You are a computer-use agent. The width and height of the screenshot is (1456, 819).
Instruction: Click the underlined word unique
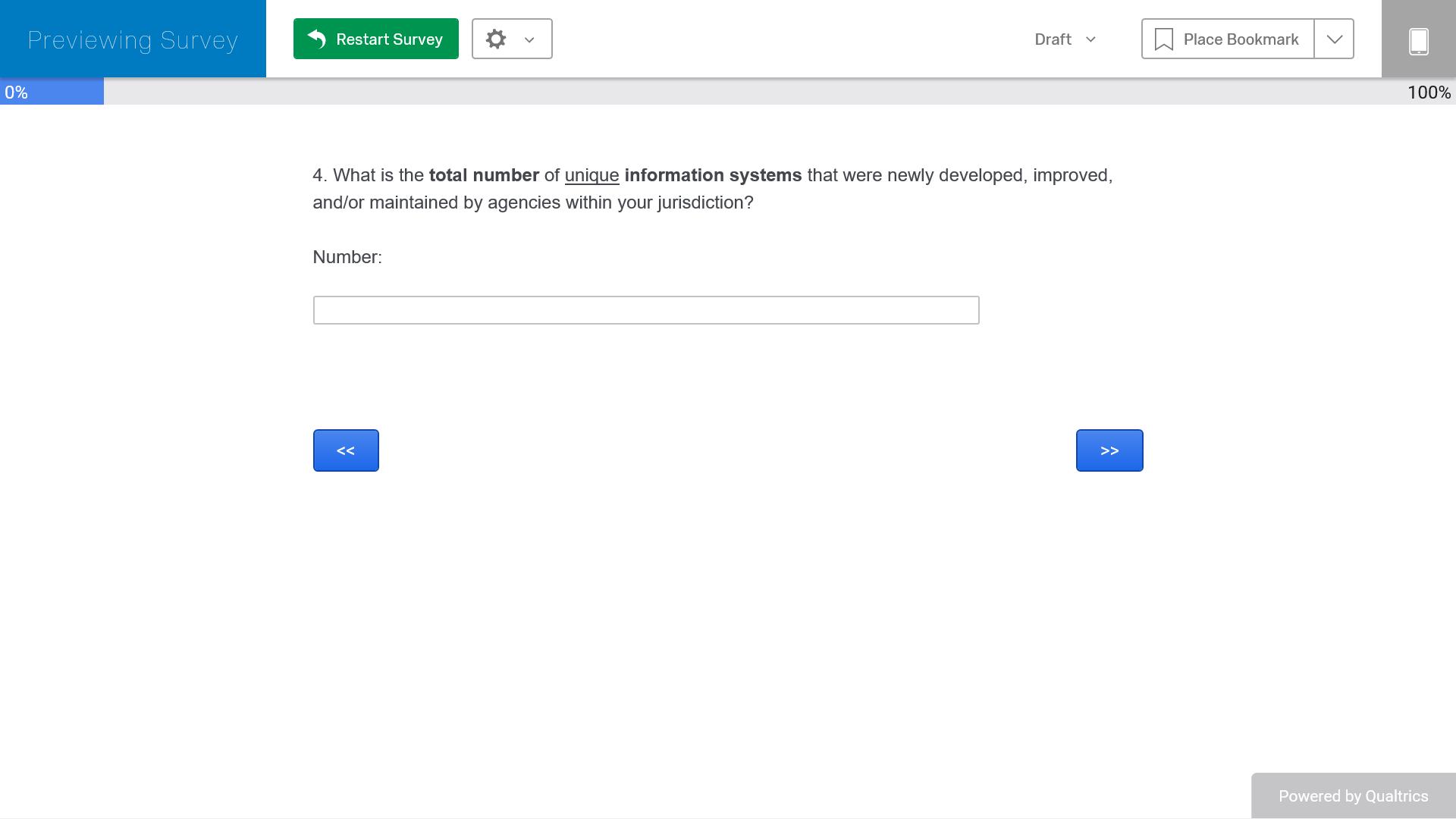[x=591, y=175]
